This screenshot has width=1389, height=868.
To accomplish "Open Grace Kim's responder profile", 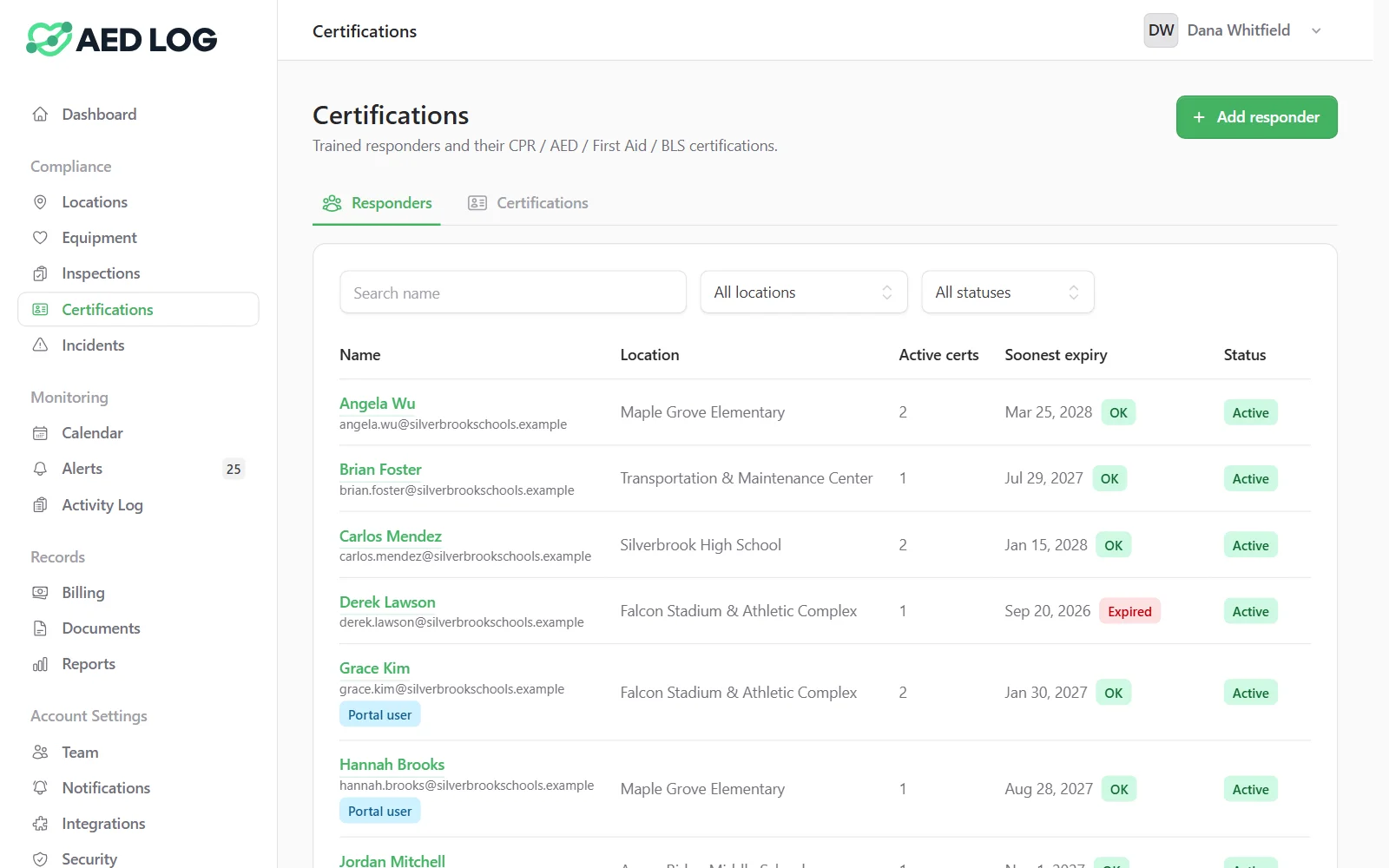I will point(374,668).
